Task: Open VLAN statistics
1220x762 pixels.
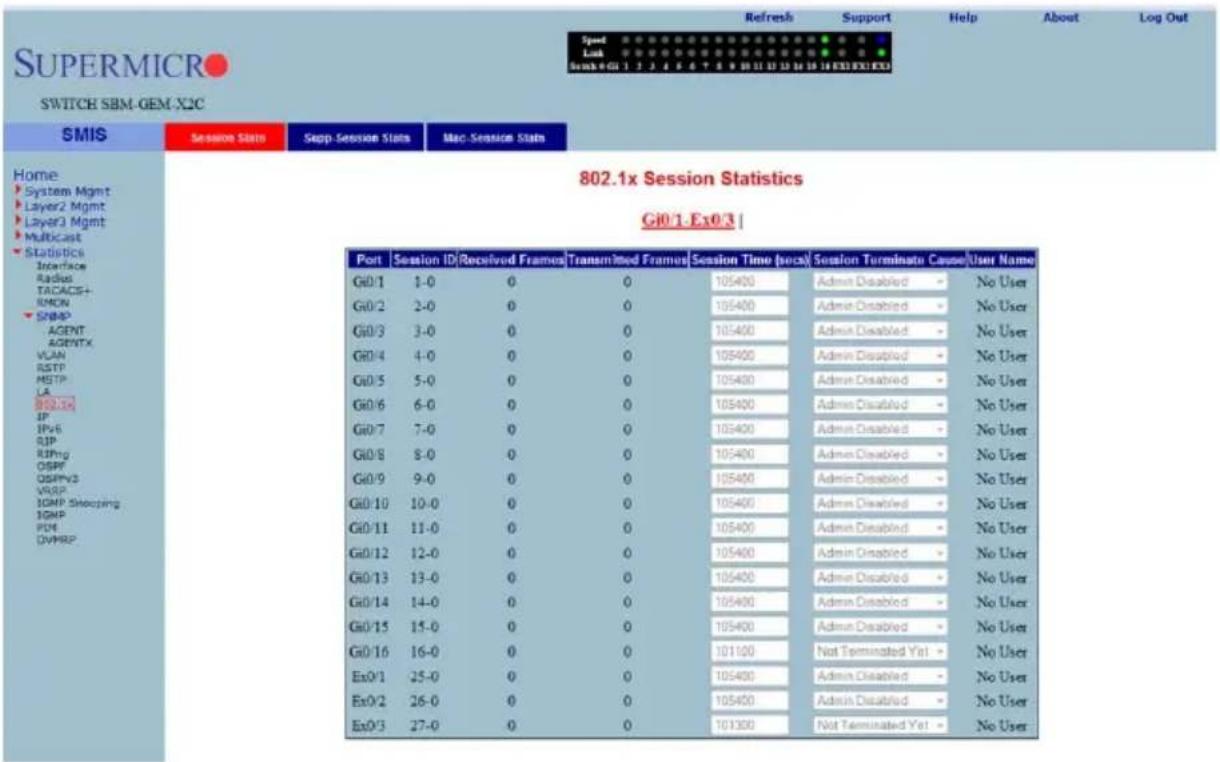Action: pos(48,354)
